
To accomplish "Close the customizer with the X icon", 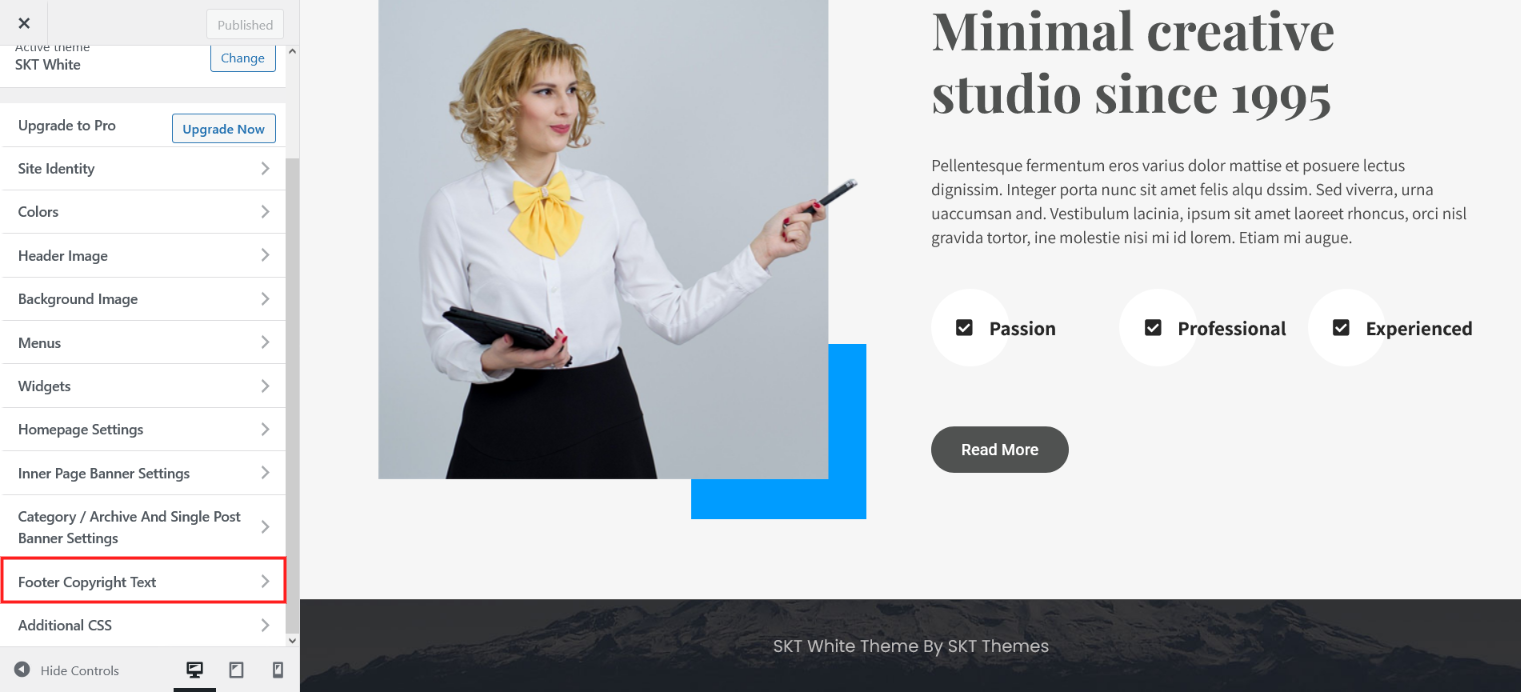I will click(x=24, y=23).
